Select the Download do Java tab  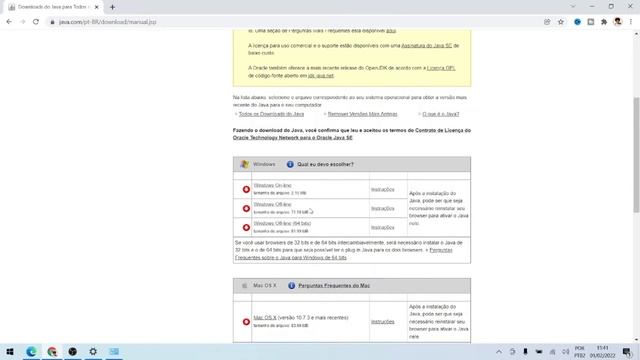52,7
